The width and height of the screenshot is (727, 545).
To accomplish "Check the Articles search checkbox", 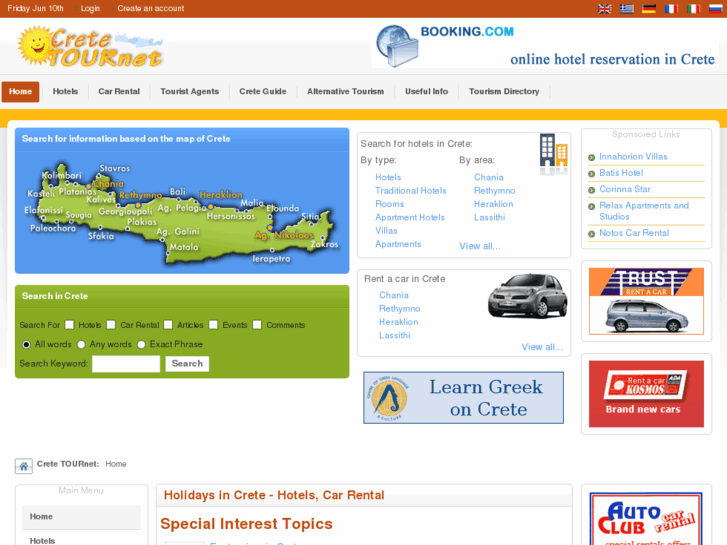I will click(168, 325).
